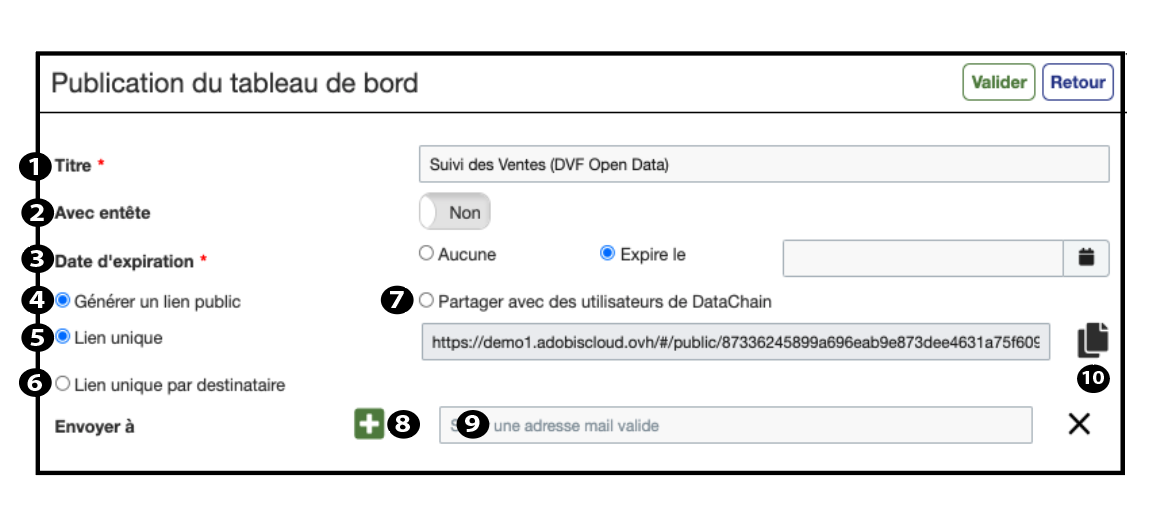
Task: Remove the recipient with the X icon
Action: [1078, 424]
